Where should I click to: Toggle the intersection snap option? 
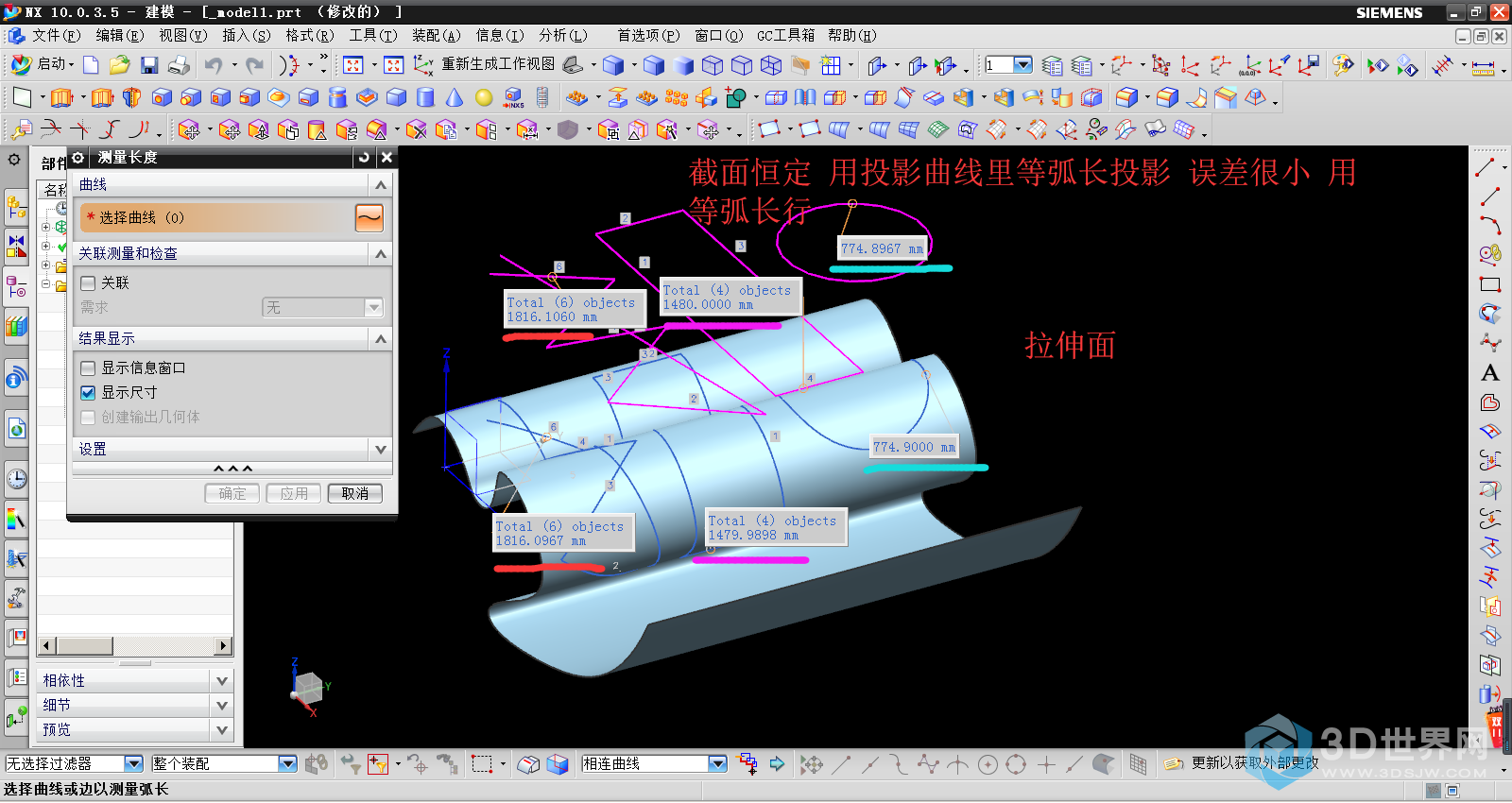point(958,764)
